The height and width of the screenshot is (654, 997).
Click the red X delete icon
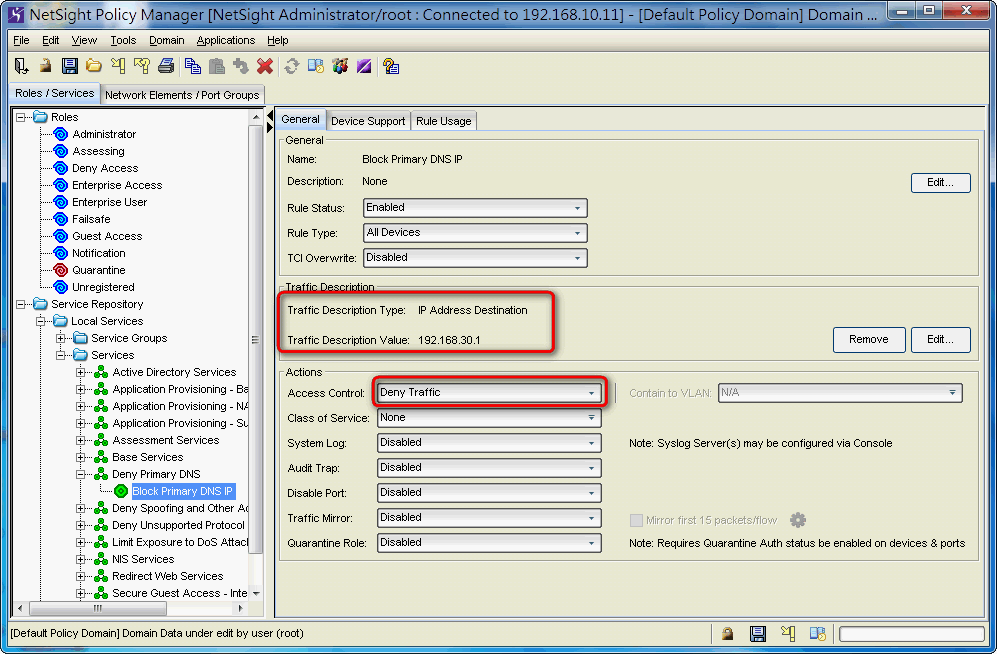pyautogui.click(x=265, y=66)
